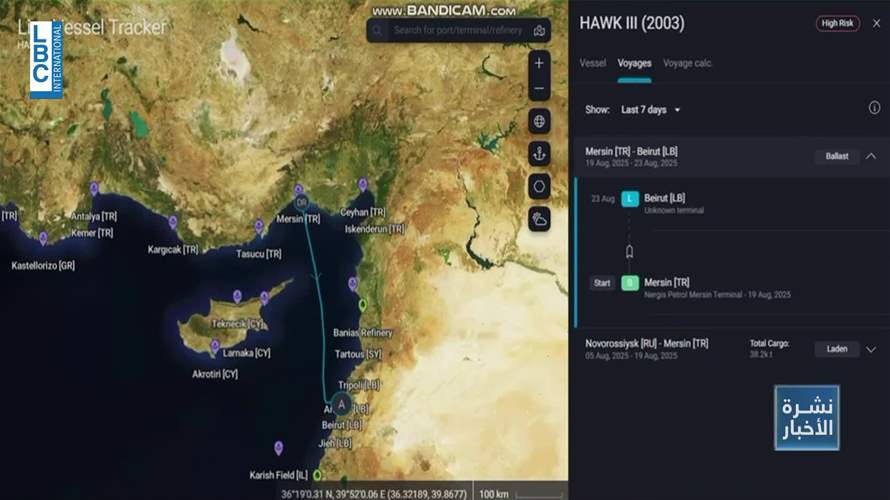This screenshot has width=890, height=500.
Task: Click the Jieh [LB] map label
Action: pyautogui.click(x=334, y=443)
